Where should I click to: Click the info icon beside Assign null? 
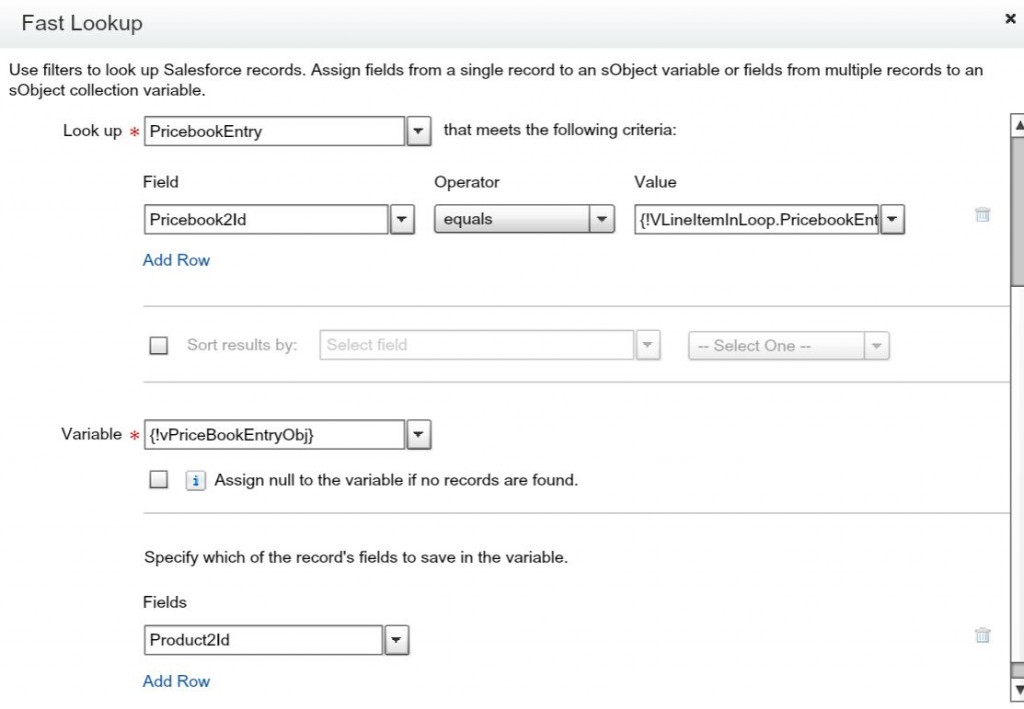coord(196,480)
